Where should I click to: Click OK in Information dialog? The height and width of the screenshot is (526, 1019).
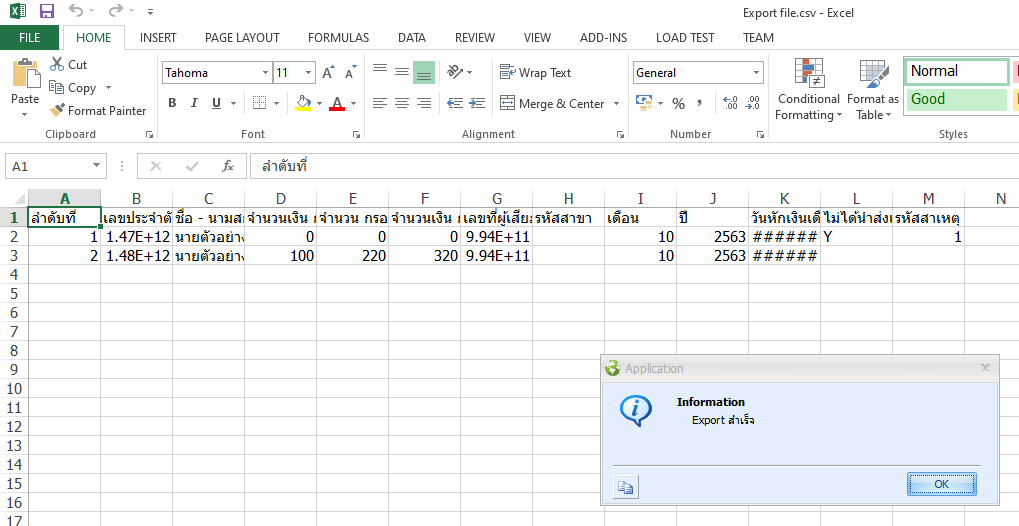pyautogui.click(x=941, y=484)
